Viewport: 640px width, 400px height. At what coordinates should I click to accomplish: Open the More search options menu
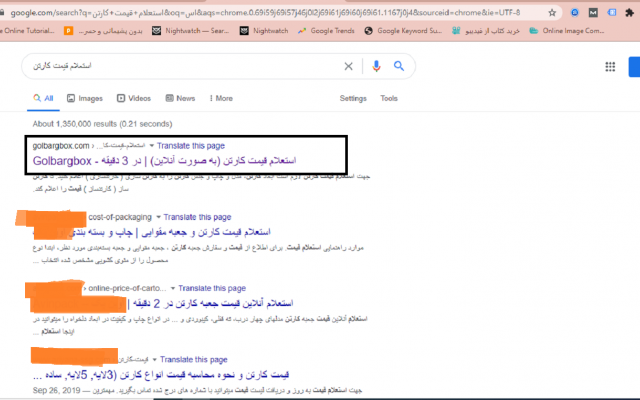pyautogui.click(x=221, y=98)
